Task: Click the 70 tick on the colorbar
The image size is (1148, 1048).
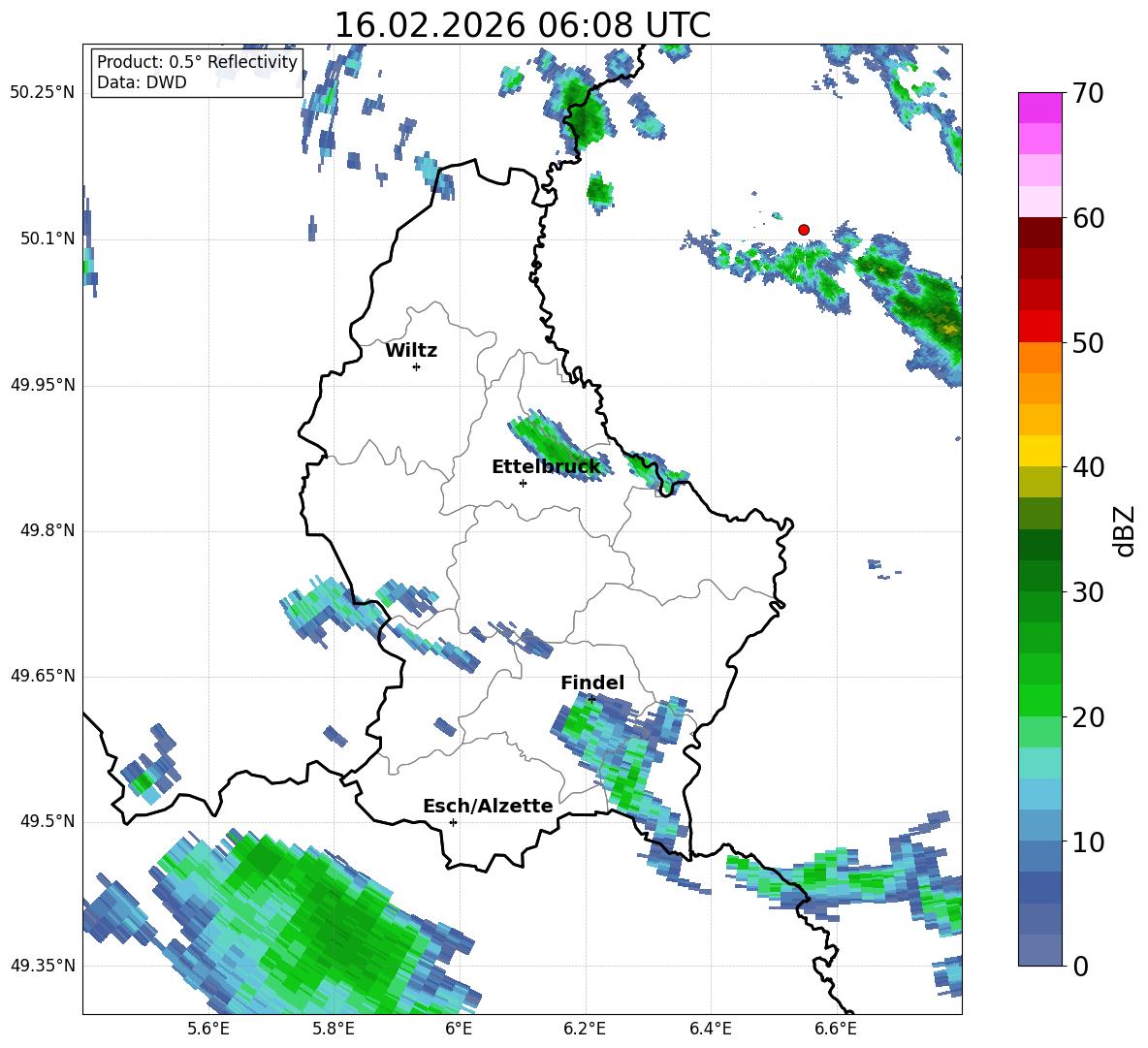Action: coord(1088,93)
